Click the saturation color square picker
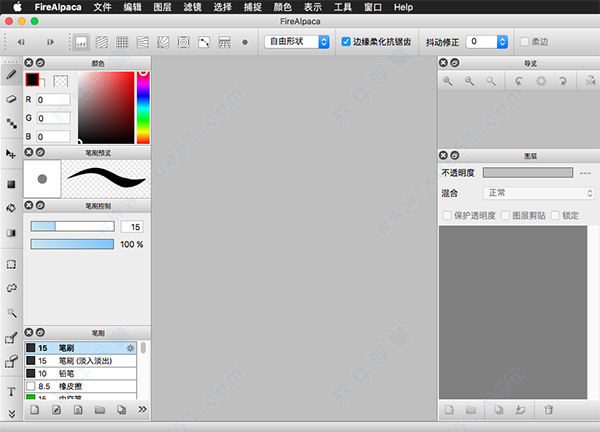This screenshot has height=432, width=600. click(x=106, y=107)
